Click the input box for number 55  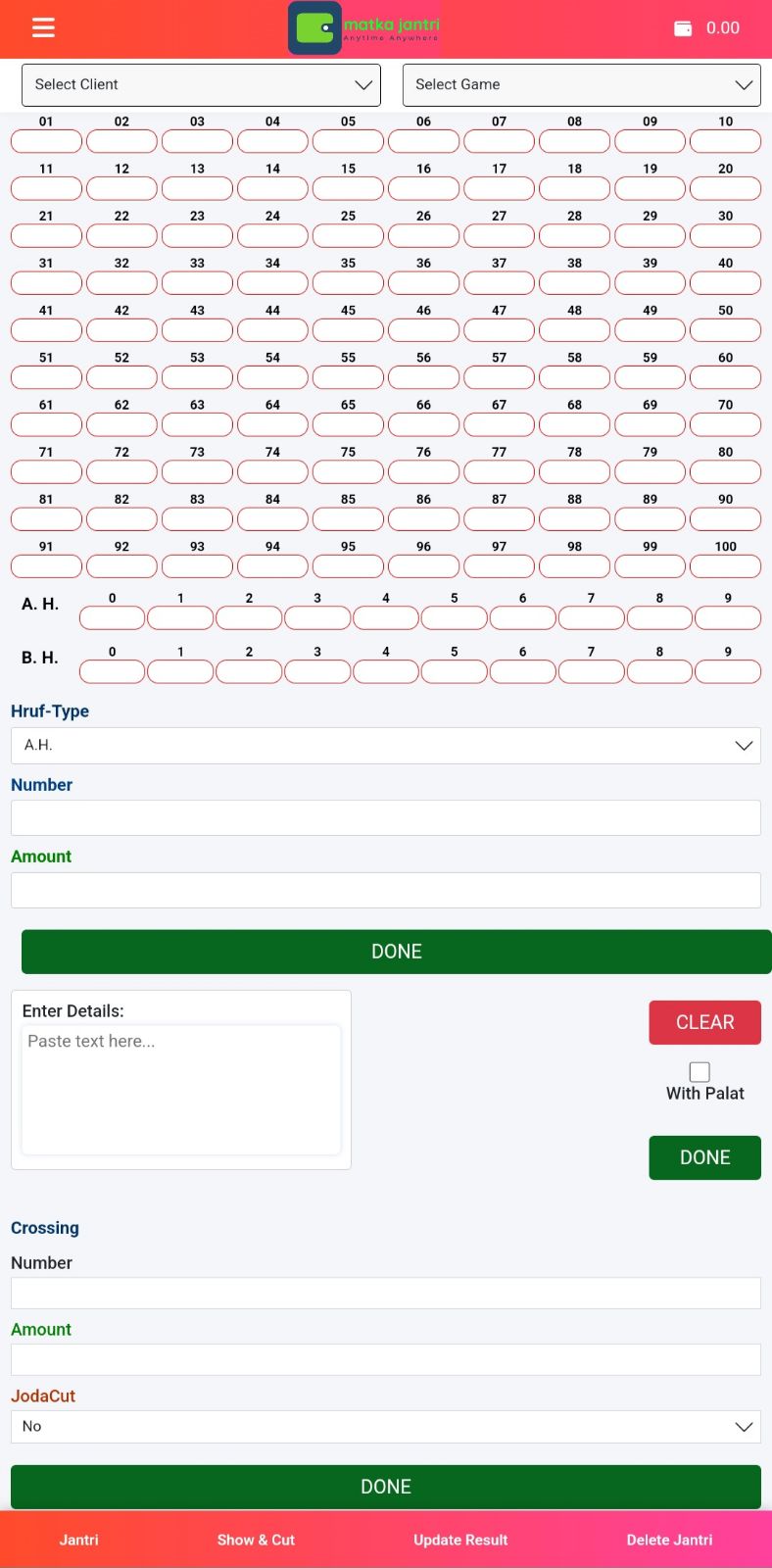point(348,377)
